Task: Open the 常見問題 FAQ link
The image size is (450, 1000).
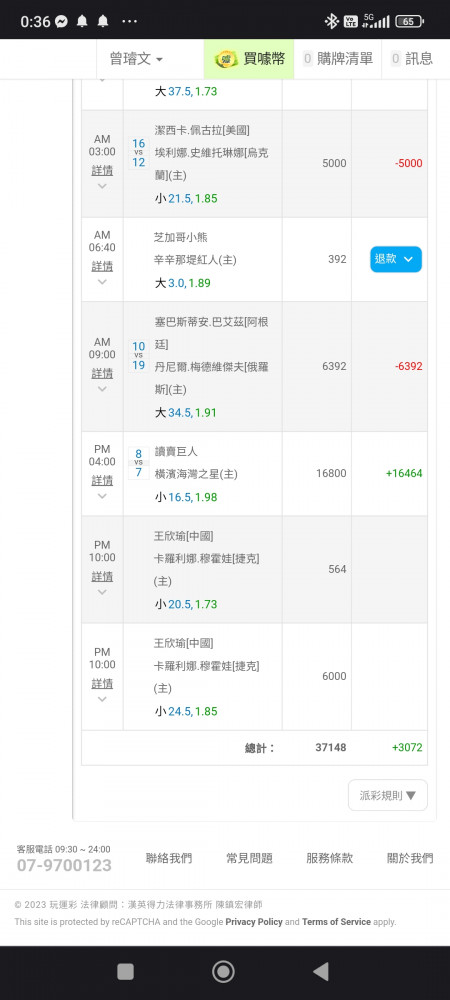Action: pos(249,858)
